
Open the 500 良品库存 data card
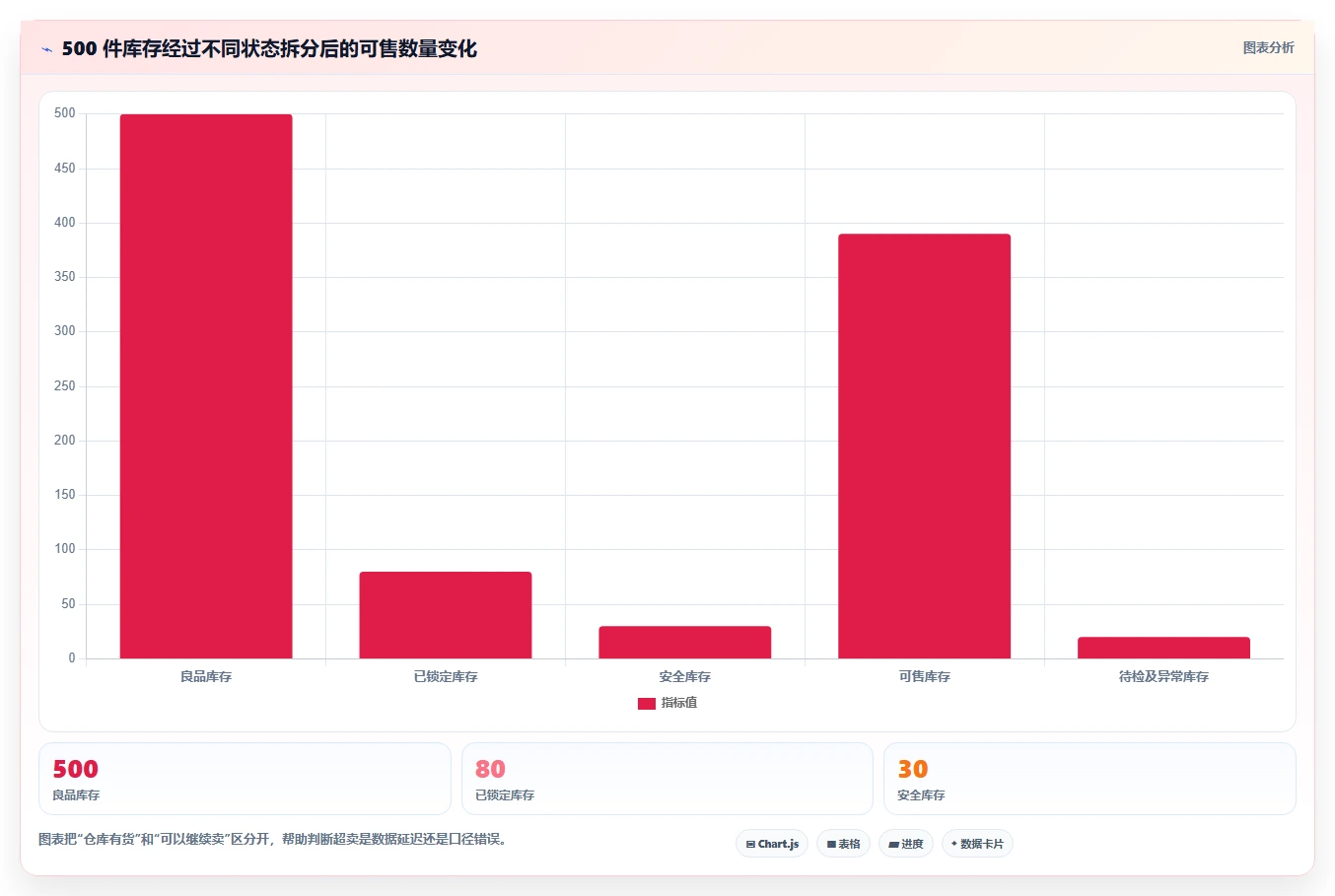245,779
